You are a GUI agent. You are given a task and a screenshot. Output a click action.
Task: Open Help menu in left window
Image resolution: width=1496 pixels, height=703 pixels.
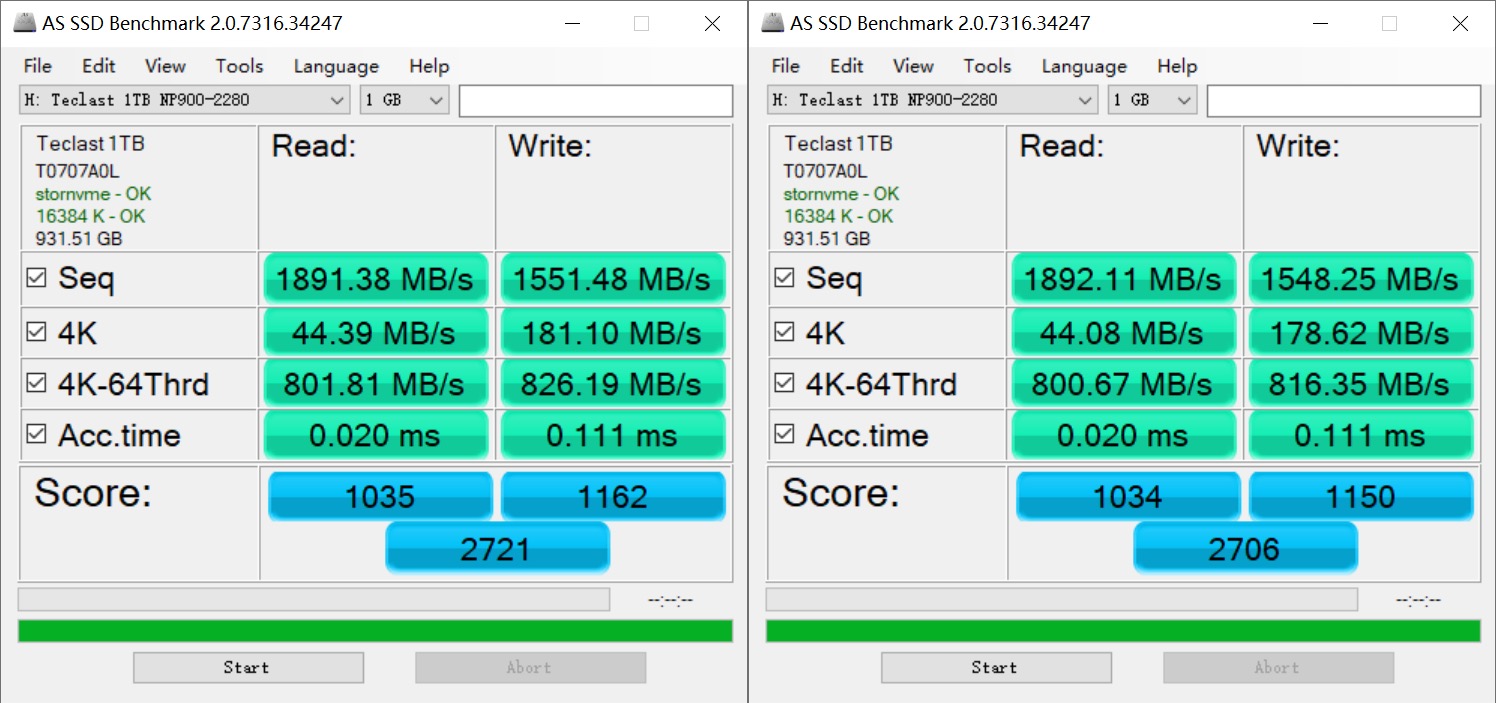click(429, 66)
